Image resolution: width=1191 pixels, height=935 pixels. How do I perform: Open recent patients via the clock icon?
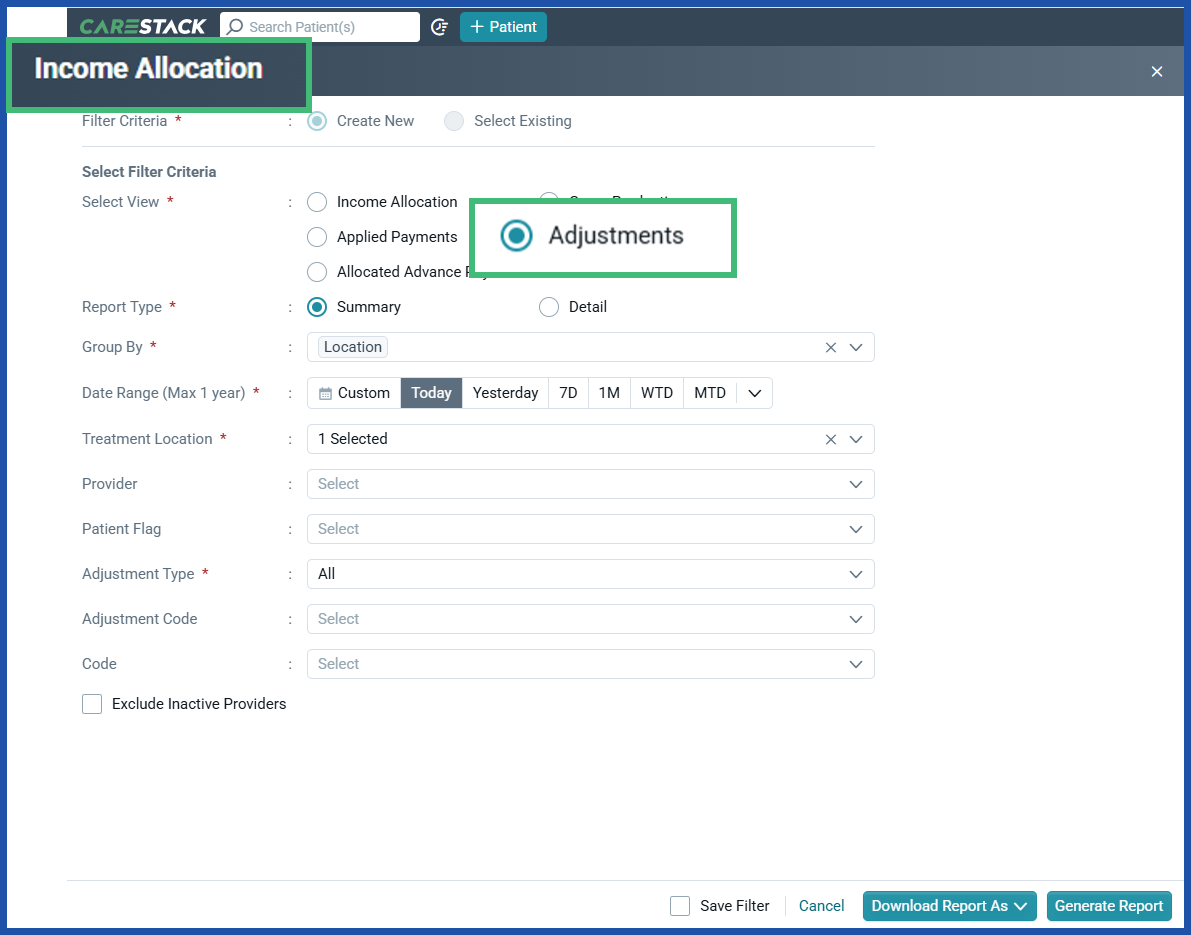tap(439, 27)
